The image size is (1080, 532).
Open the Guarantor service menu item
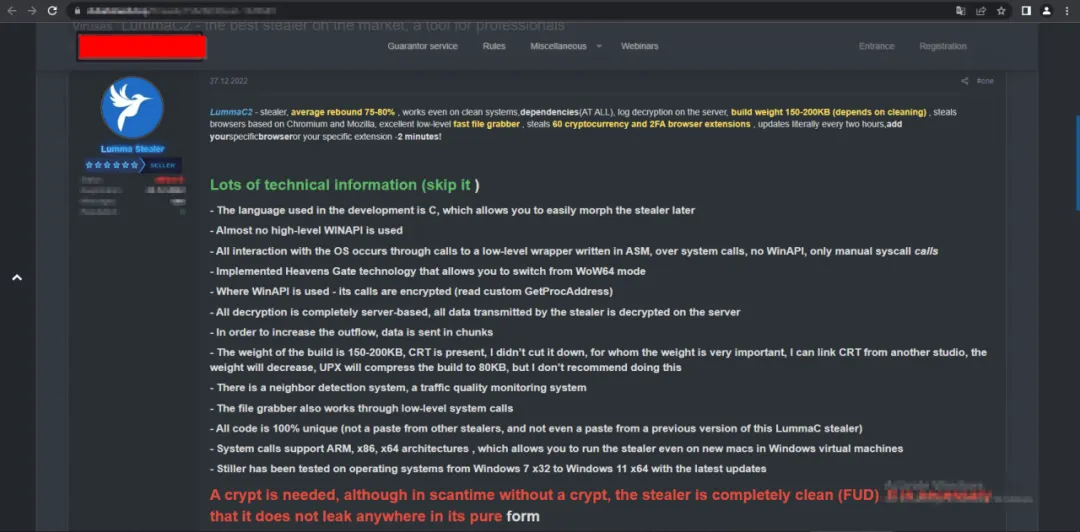422,46
